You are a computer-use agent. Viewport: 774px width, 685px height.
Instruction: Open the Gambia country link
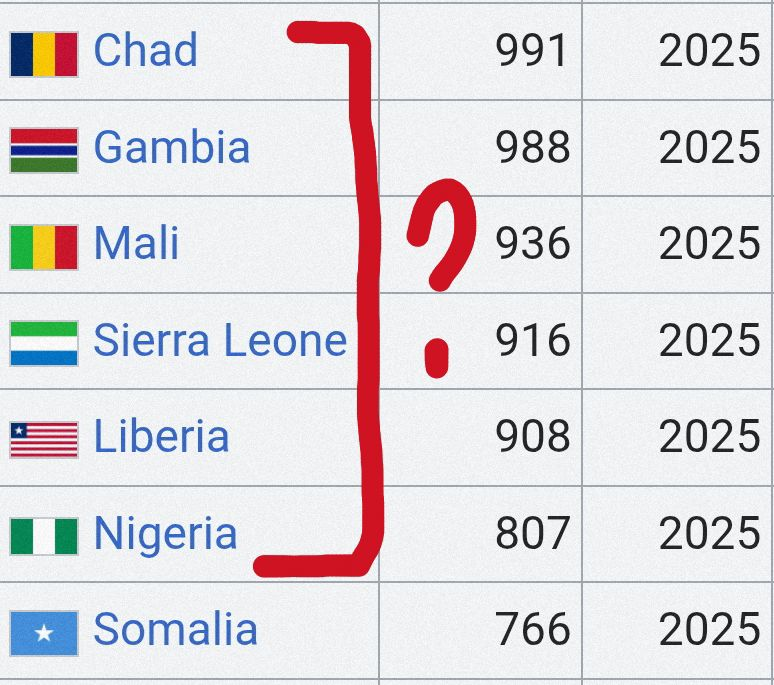pos(172,147)
